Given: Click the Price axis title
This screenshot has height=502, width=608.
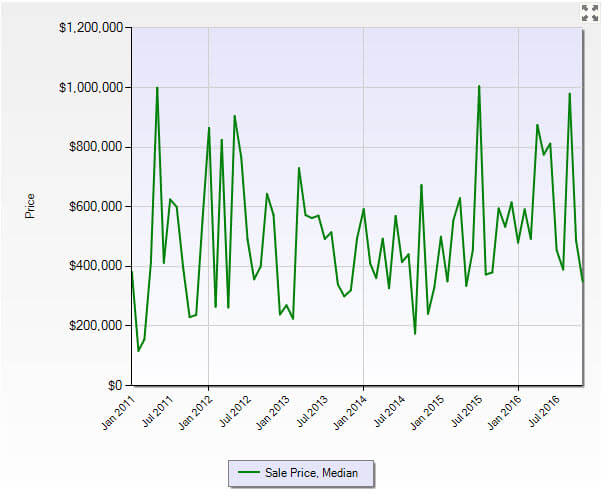Looking at the screenshot, I should coord(30,206).
